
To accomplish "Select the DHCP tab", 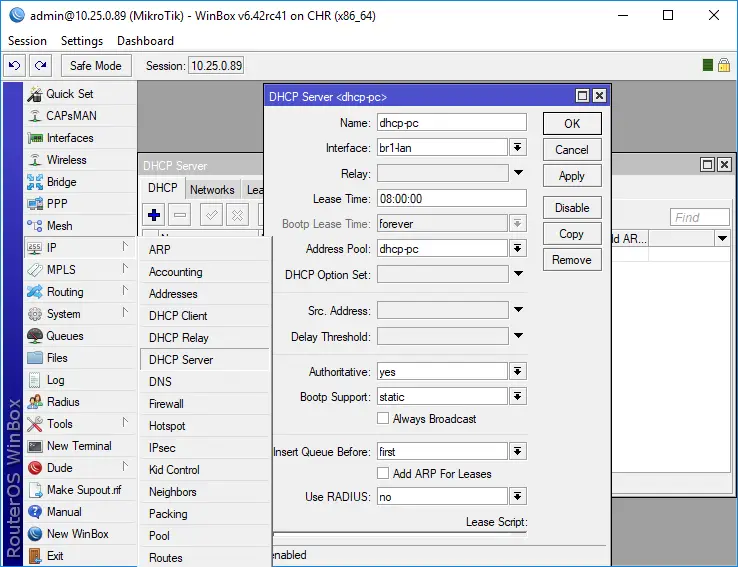I will click(163, 188).
